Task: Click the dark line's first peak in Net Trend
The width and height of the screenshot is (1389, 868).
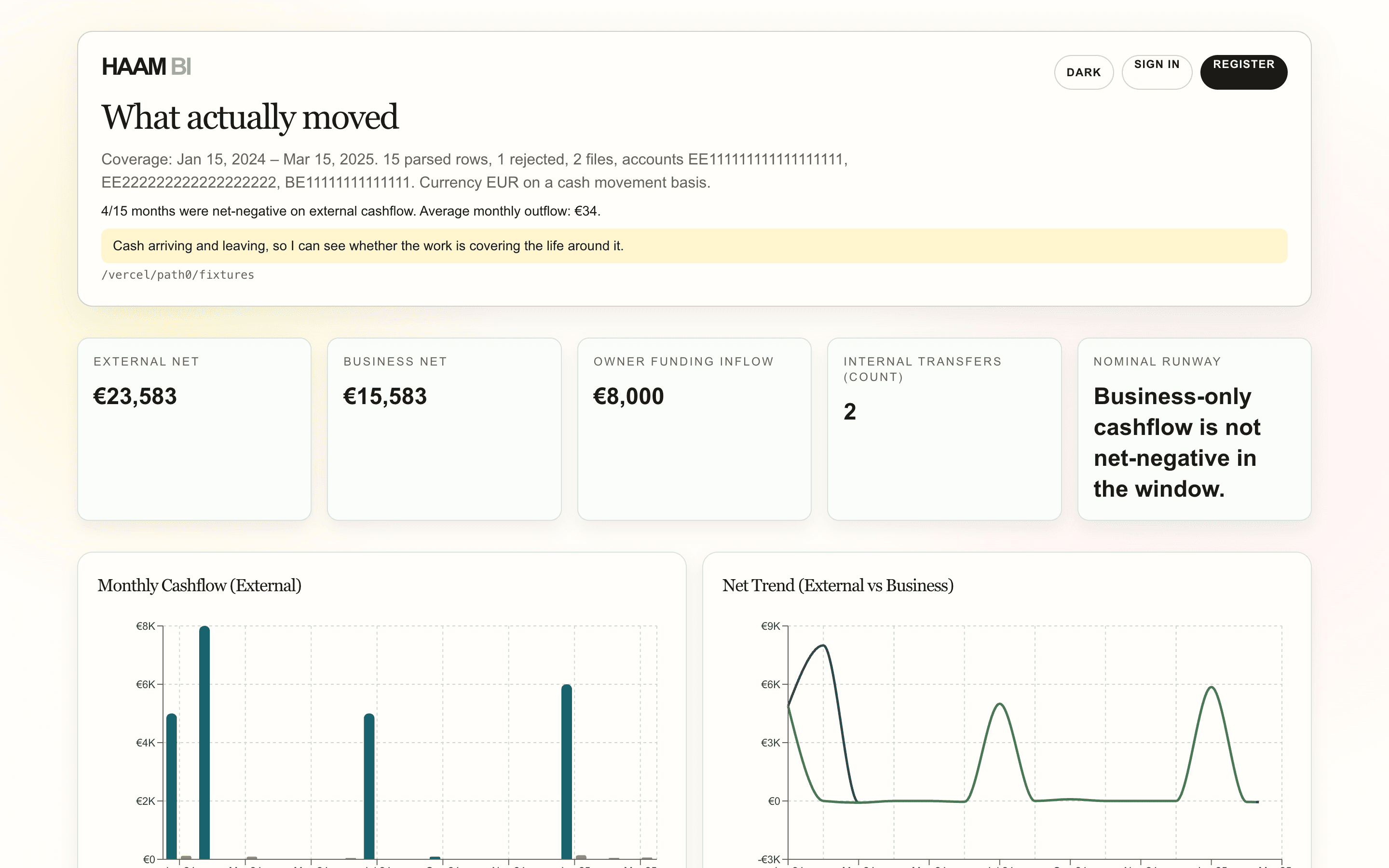Action: pyautogui.click(x=823, y=646)
